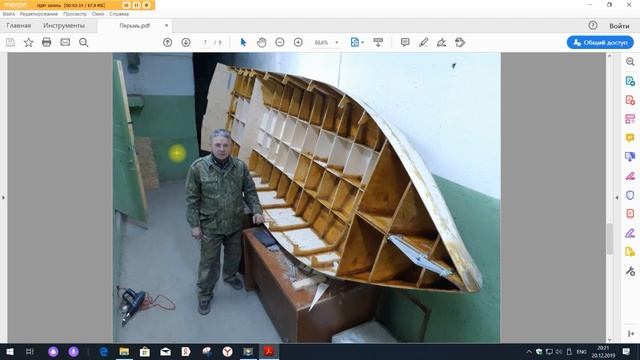Image resolution: width=640 pixels, height=360 pixels.
Task: Save the PDF with the floppy disk icon
Action: click(10, 42)
